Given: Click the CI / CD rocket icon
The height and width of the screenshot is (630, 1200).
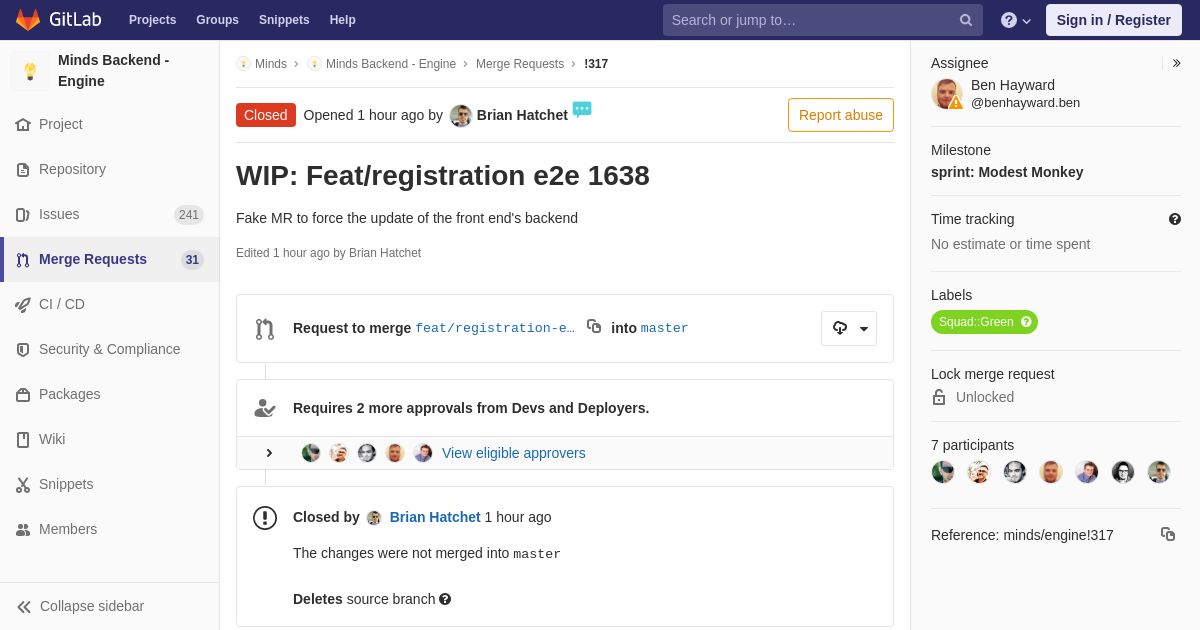Looking at the screenshot, I should click(23, 305).
